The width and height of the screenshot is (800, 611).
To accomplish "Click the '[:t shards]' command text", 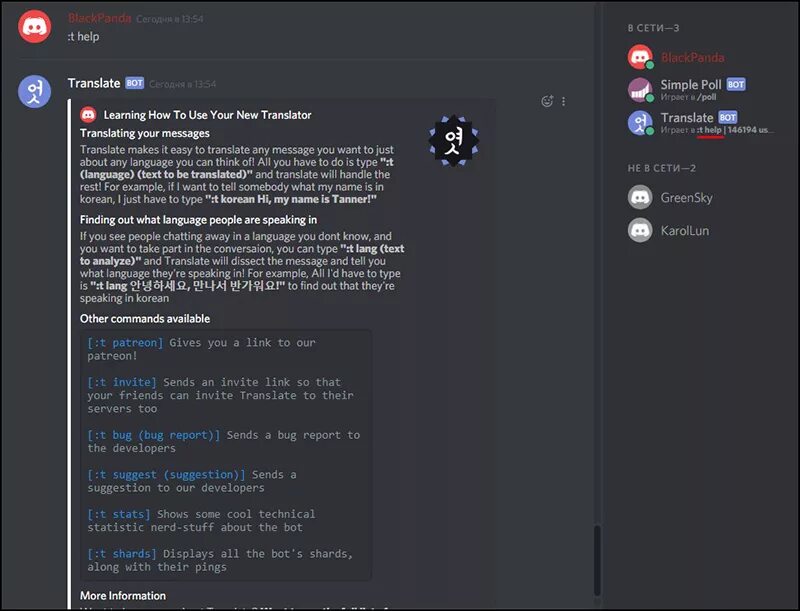I will coord(122,554).
